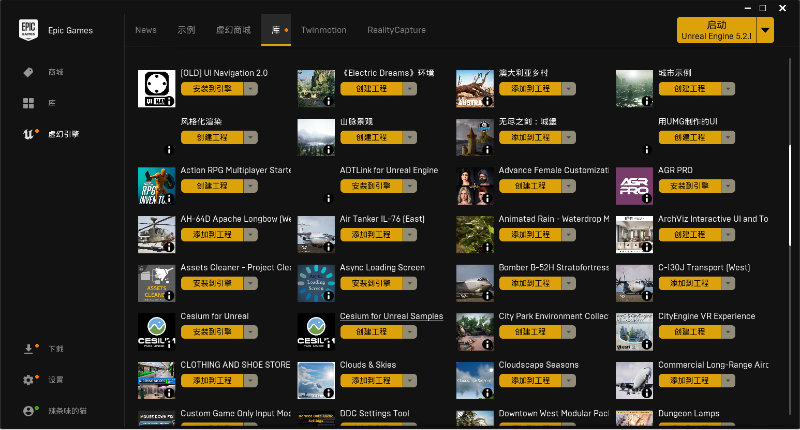Show info icon on Cloudscape Seasons
Viewport: 800px width, 430px height.
click(488, 393)
